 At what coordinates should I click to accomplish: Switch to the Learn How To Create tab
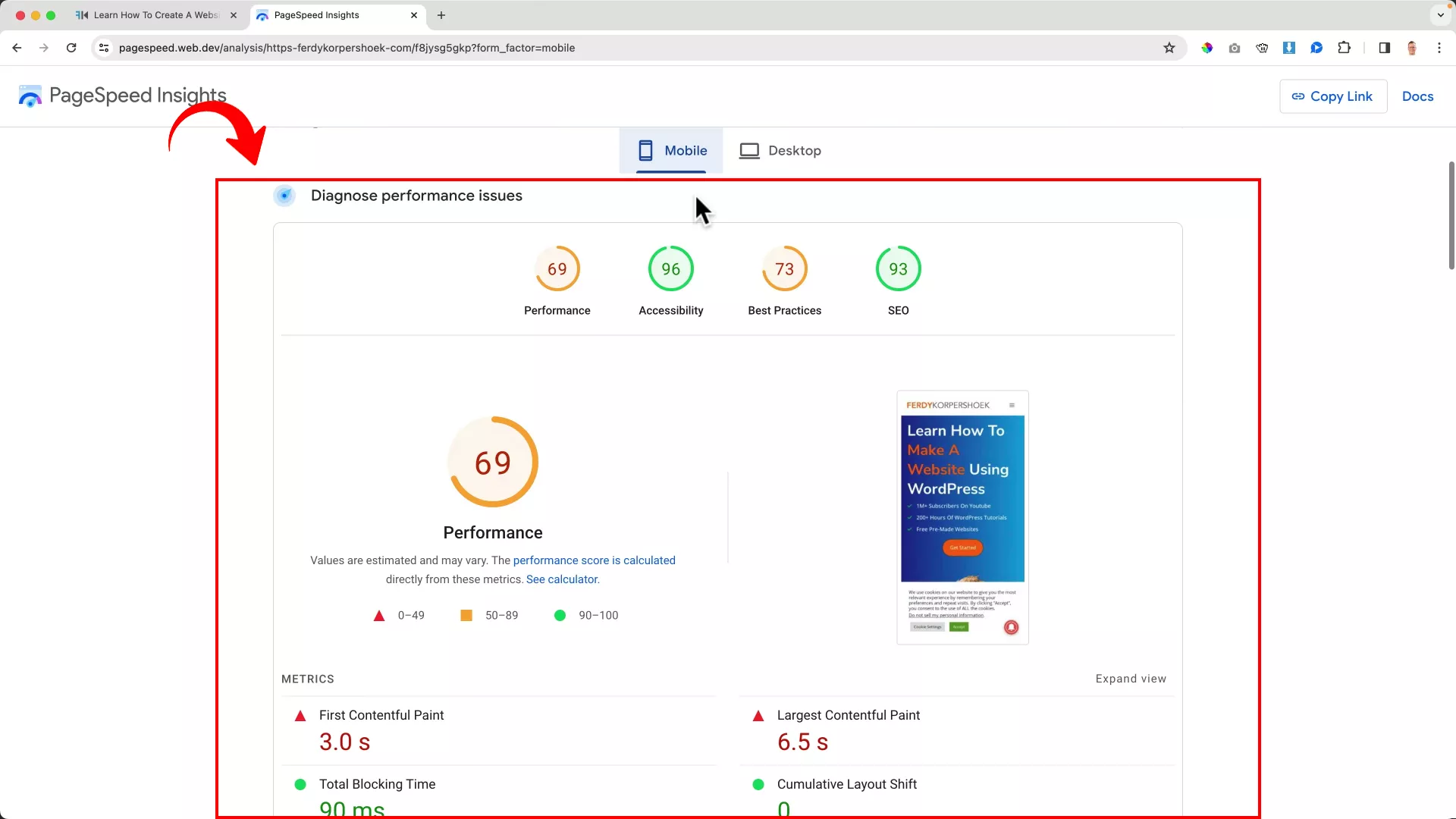(x=152, y=15)
